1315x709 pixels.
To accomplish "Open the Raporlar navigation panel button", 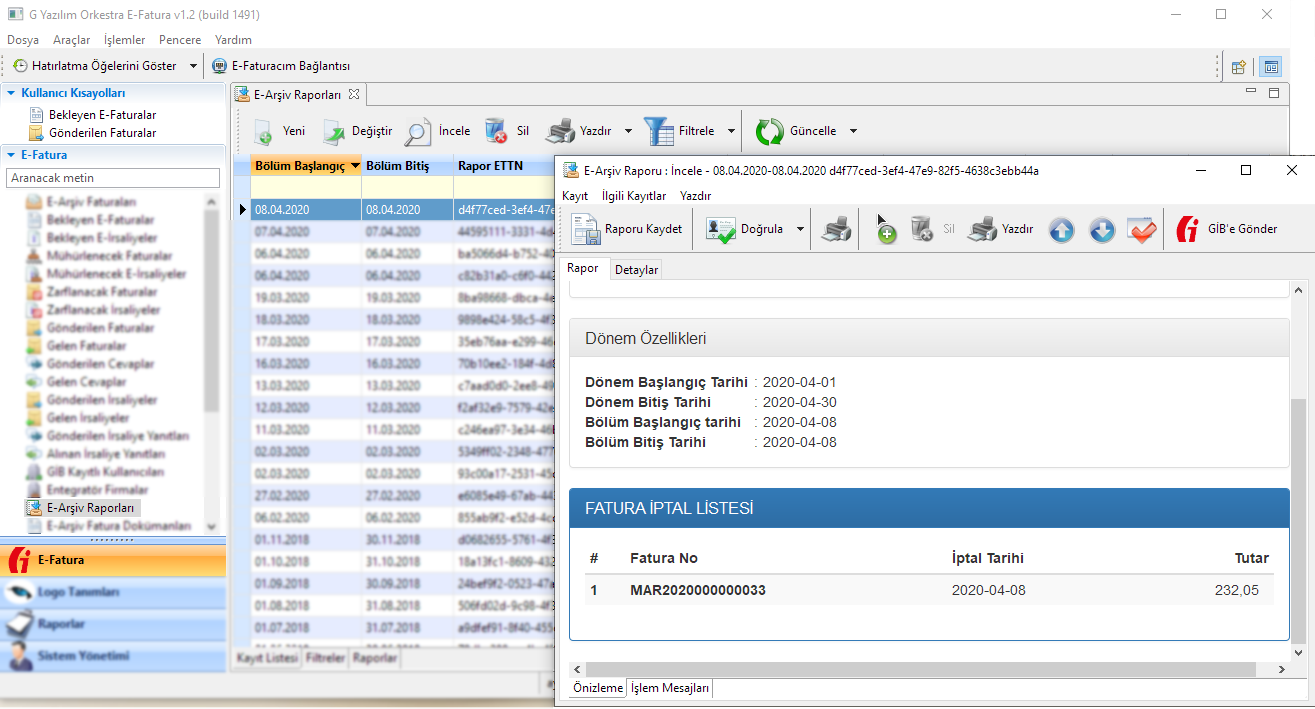I will (x=61, y=624).
